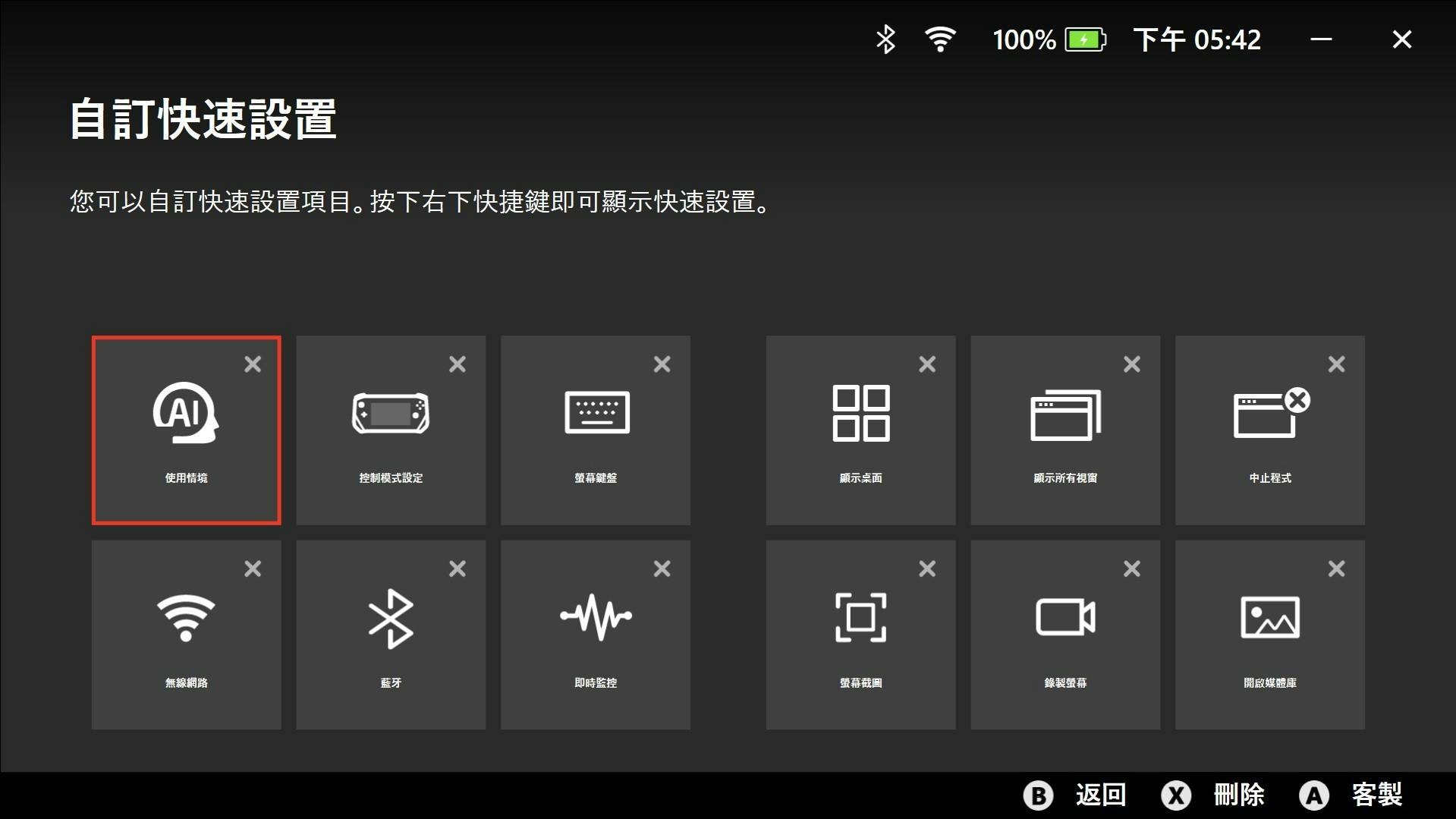Screen dimensions: 1456x819
Task: Click the 下午 05:42 clock text
Action: [x=1197, y=39]
